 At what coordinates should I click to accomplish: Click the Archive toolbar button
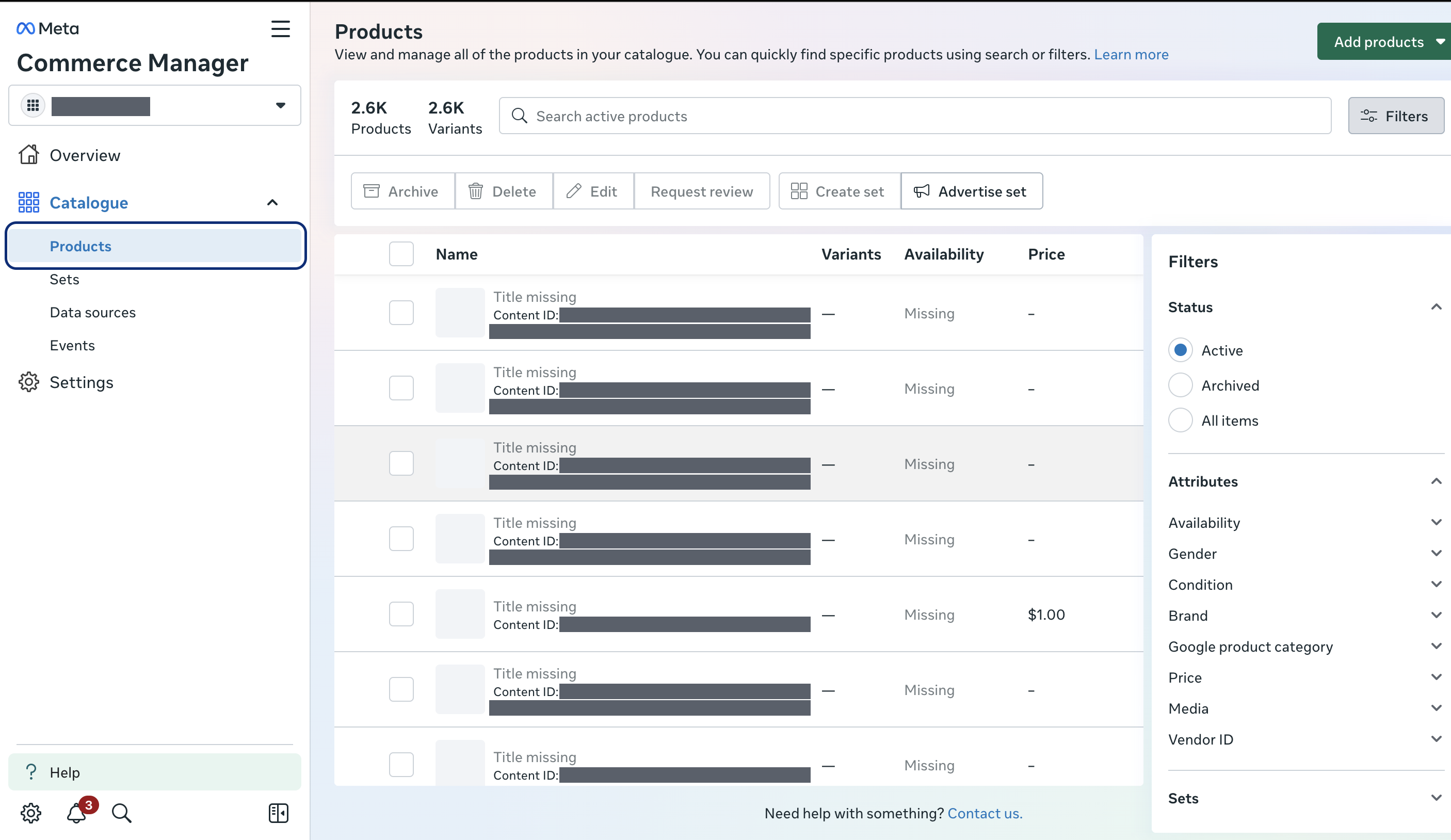click(x=402, y=191)
